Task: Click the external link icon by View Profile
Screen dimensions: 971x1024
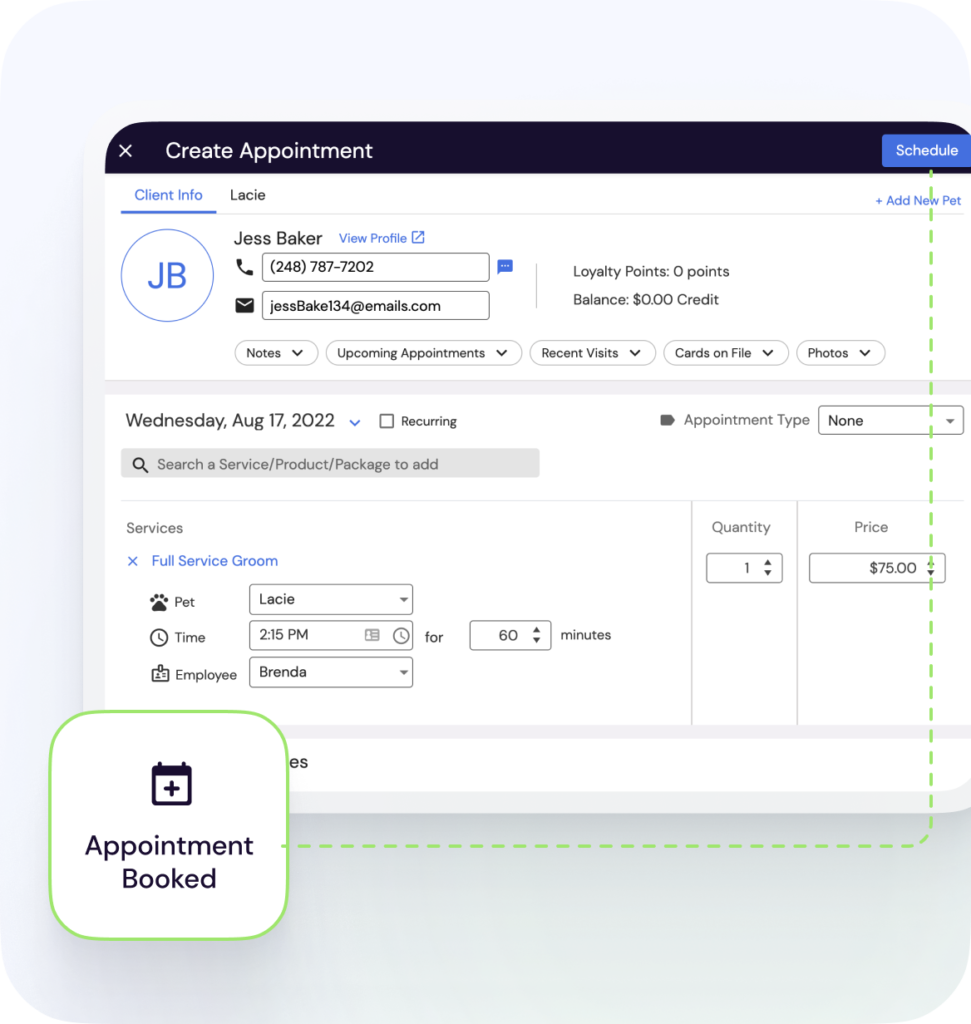Action: coord(418,238)
